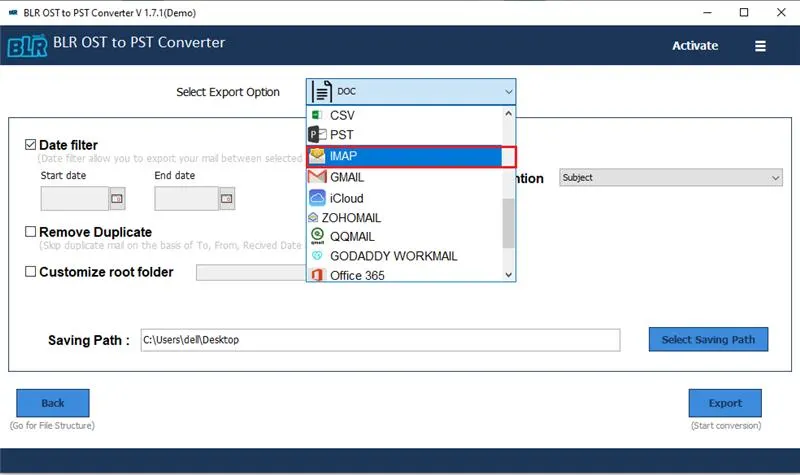Click the export list scroll down arrow

(508, 274)
